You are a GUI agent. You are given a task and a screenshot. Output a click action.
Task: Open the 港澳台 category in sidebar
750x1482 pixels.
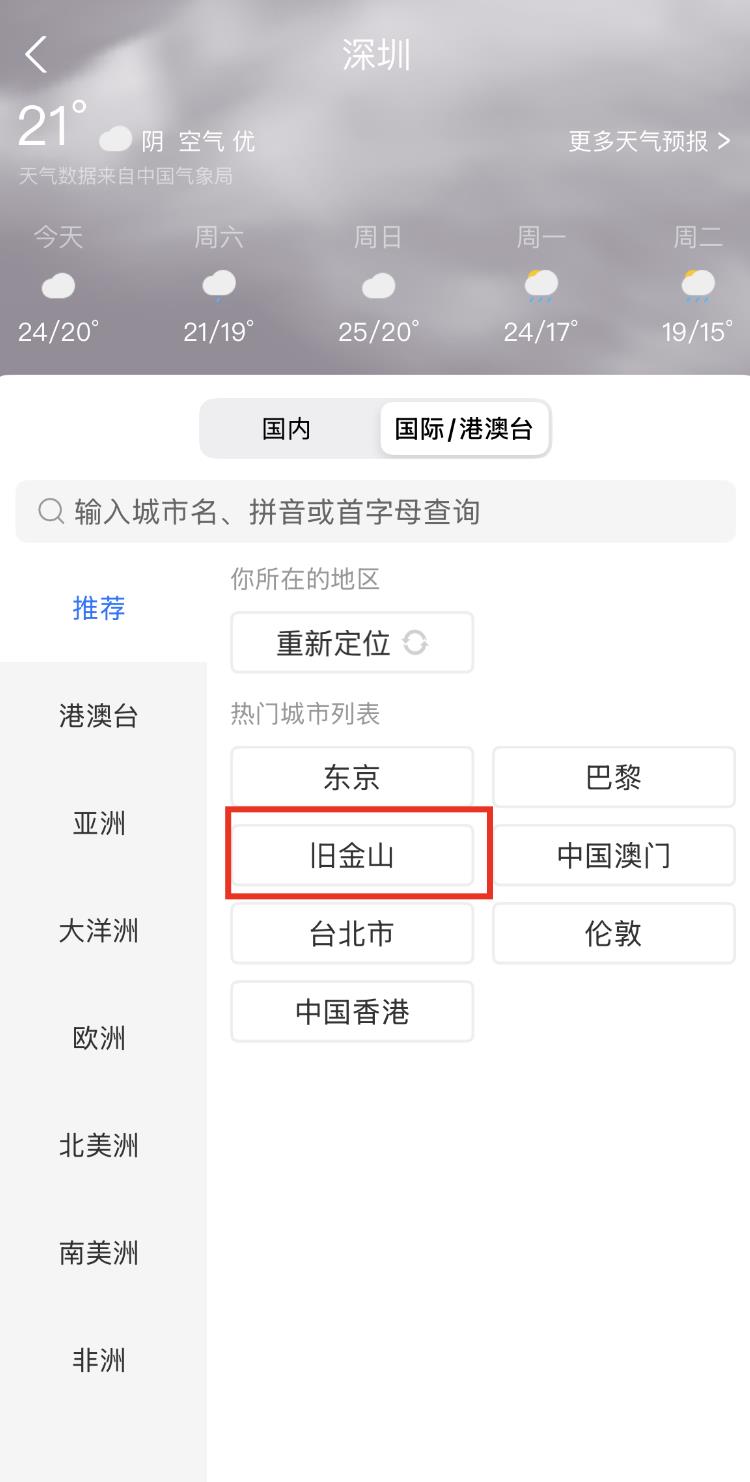coord(99,715)
